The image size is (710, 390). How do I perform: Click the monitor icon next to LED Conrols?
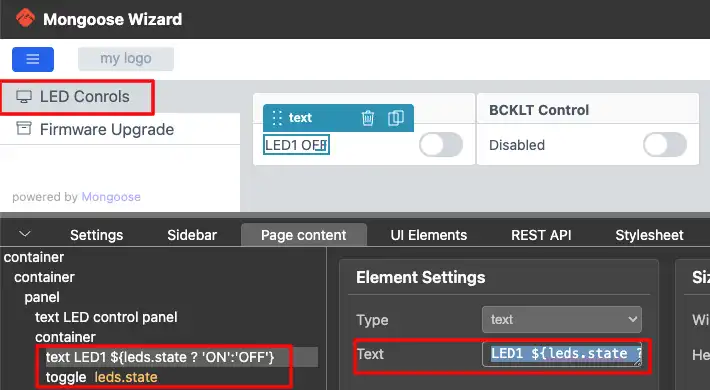[24, 96]
